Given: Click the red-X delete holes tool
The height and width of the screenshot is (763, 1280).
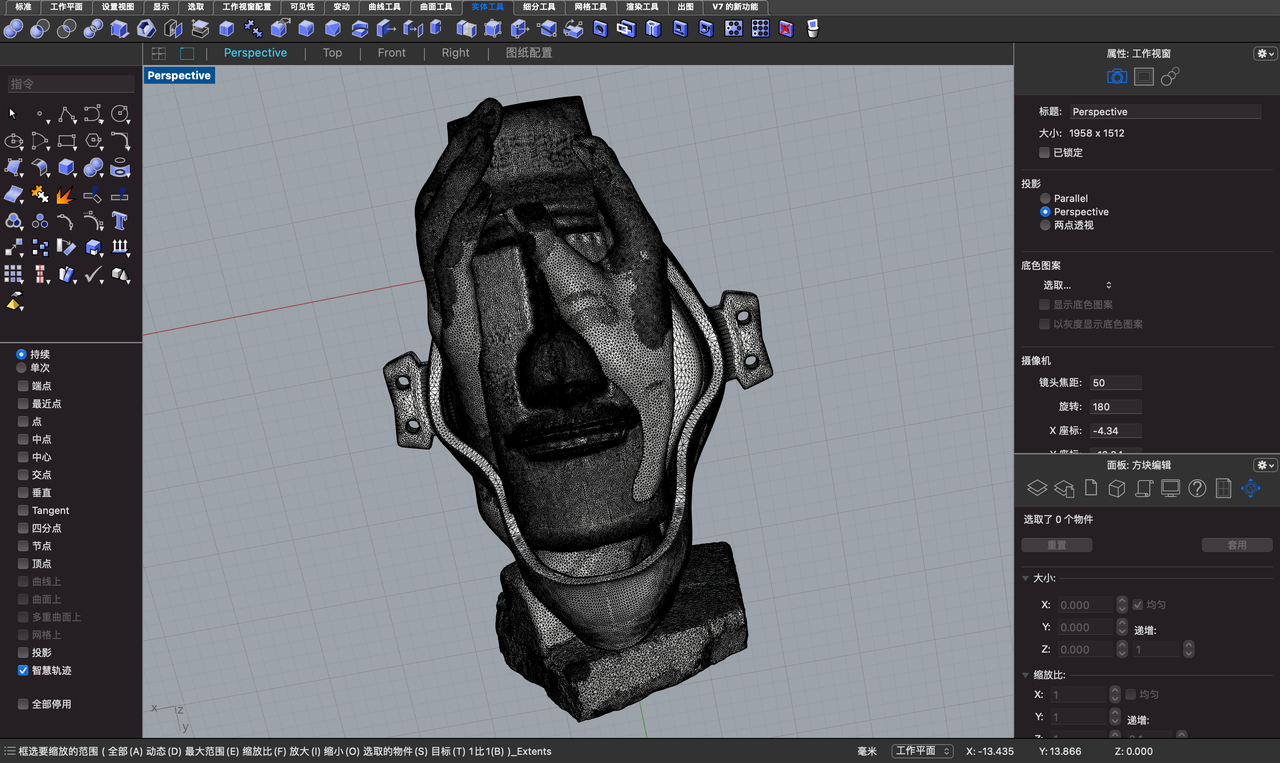Looking at the screenshot, I should [x=786, y=29].
